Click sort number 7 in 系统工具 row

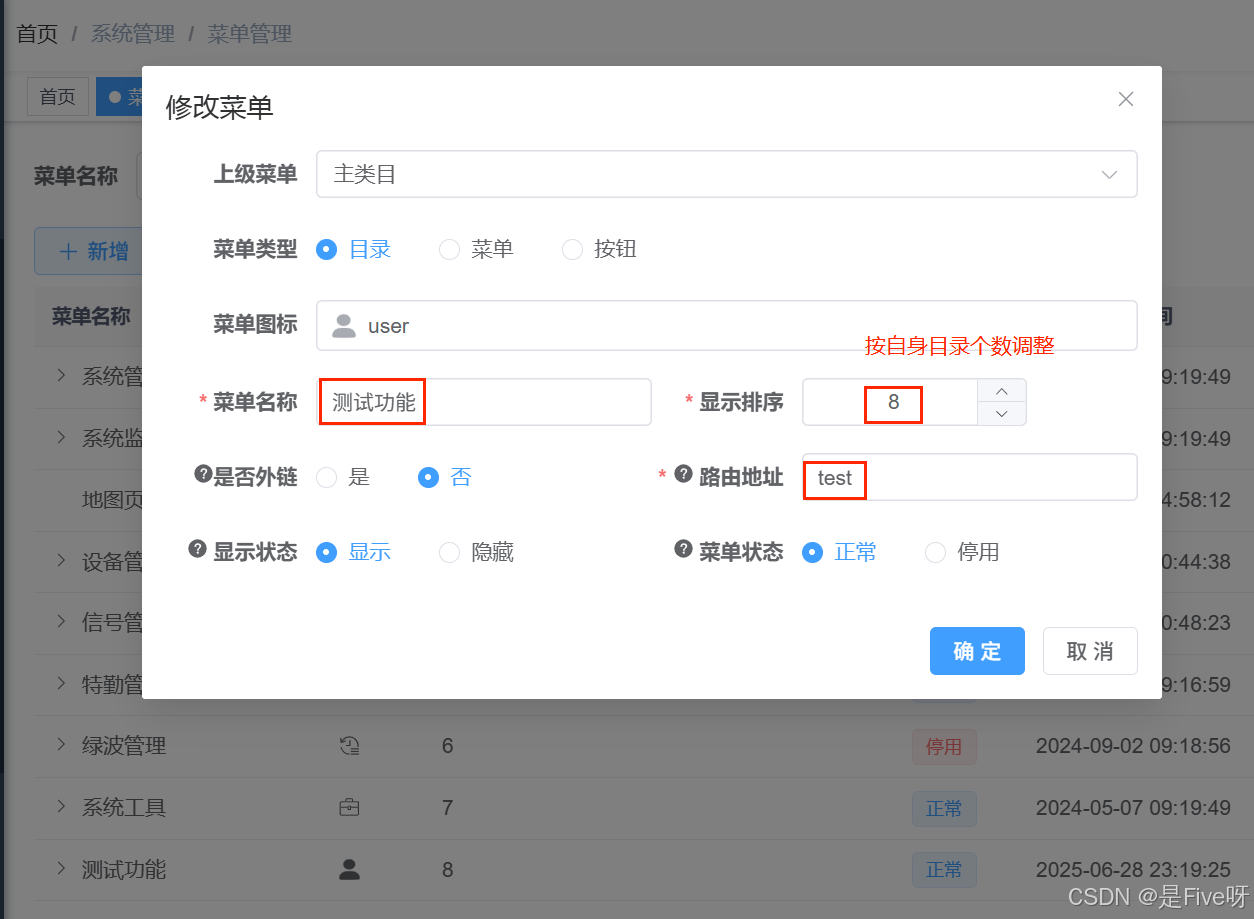point(447,808)
